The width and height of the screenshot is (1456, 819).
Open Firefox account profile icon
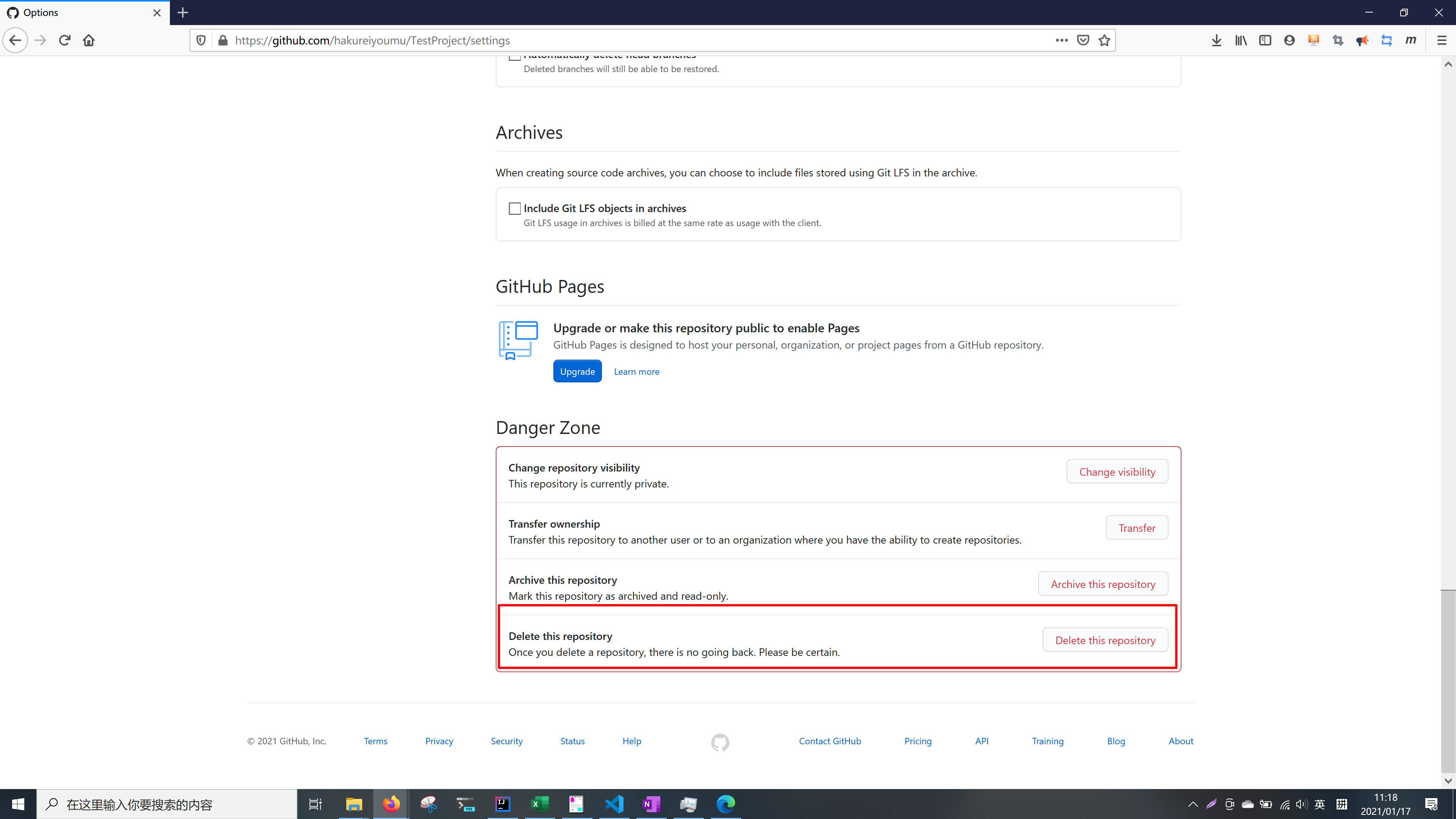(x=1289, y=40)
